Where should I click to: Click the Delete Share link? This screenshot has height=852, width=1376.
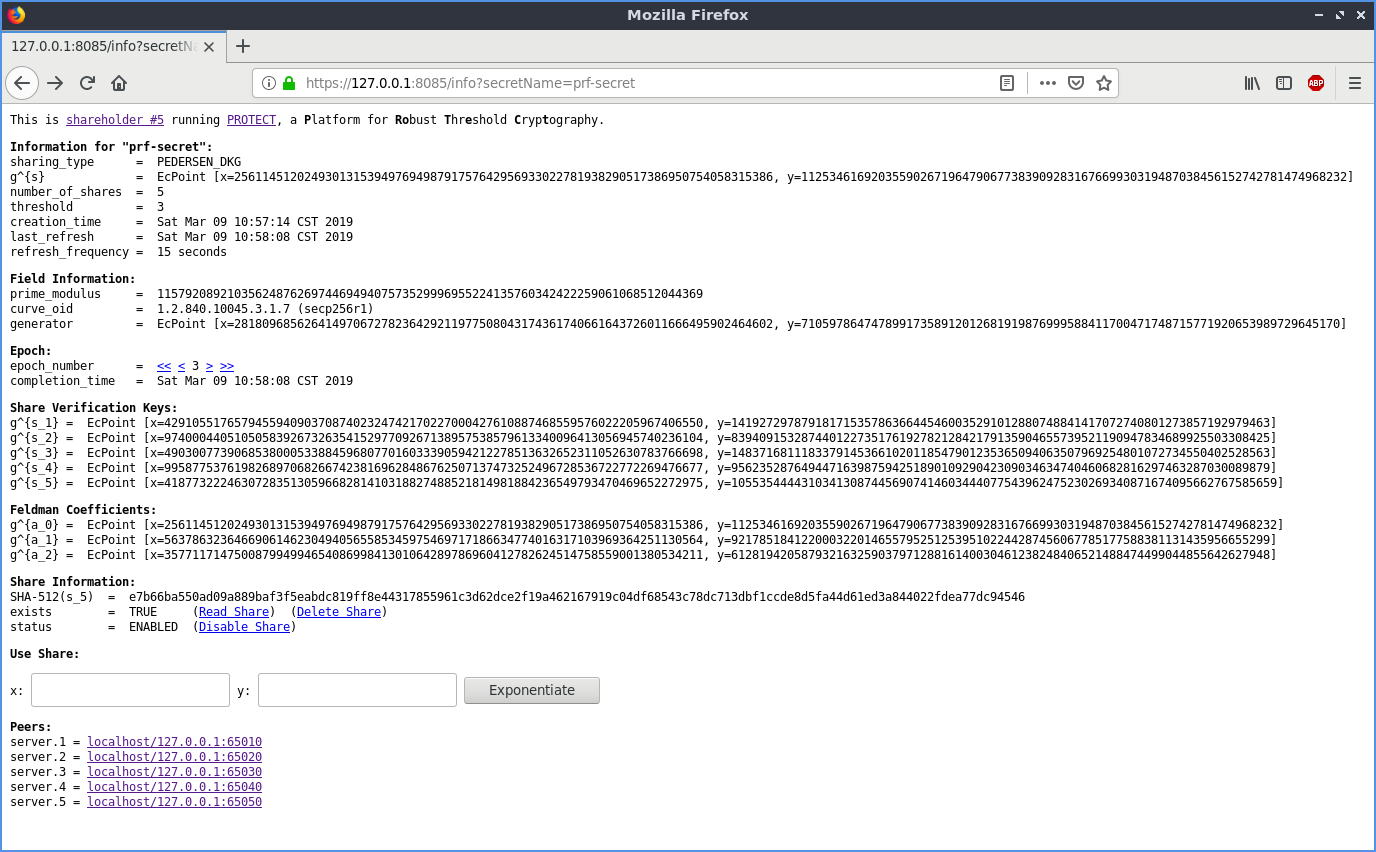pos(339,612)
